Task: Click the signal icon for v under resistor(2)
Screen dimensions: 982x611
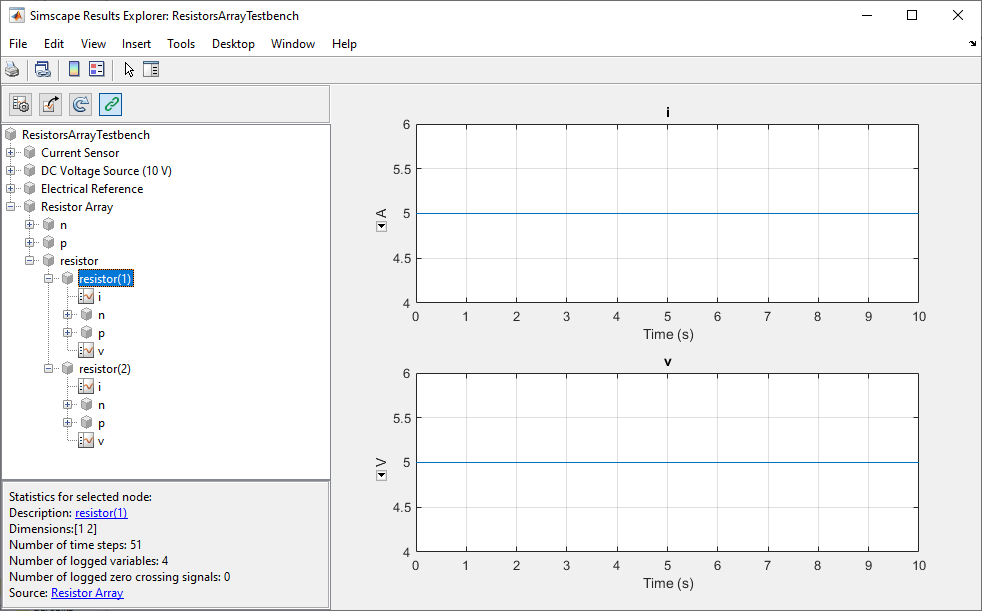Action: (x=86, y=441)
